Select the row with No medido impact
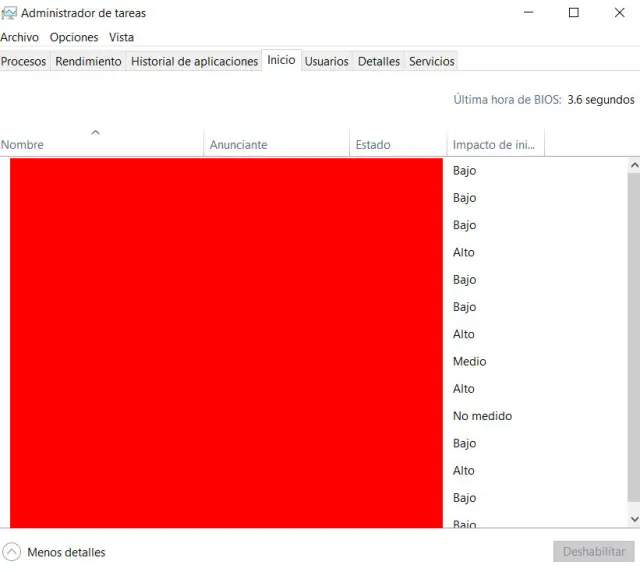The image size is (640, 572). click(x=482, y=416)
